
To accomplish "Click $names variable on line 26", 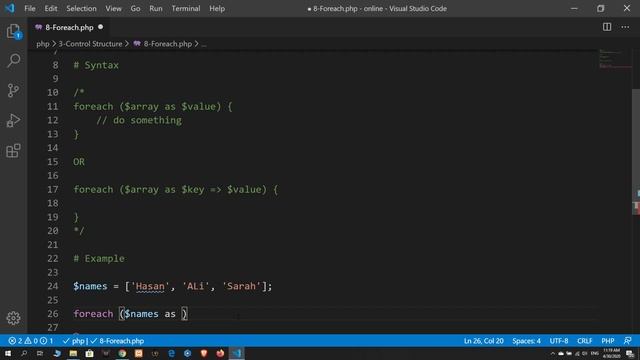I will [x=141, y=313].
